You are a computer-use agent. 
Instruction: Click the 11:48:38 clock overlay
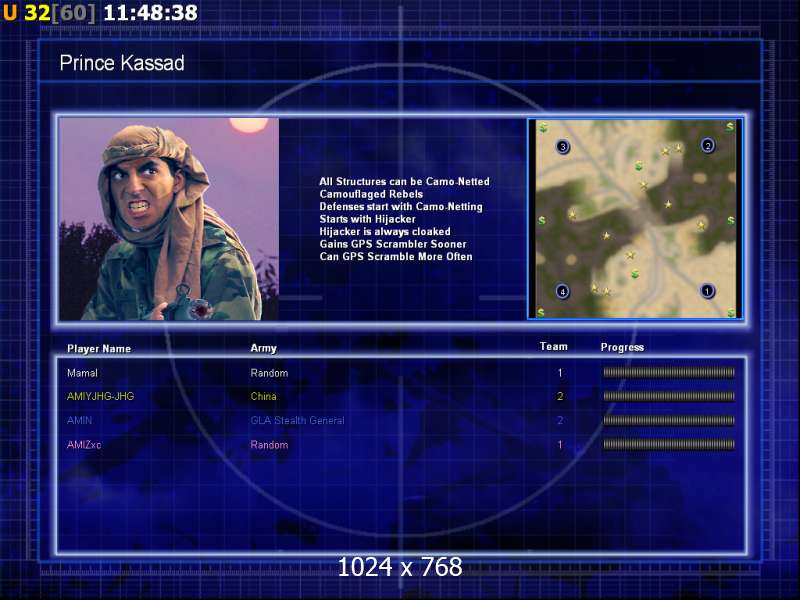coord(150,13)
